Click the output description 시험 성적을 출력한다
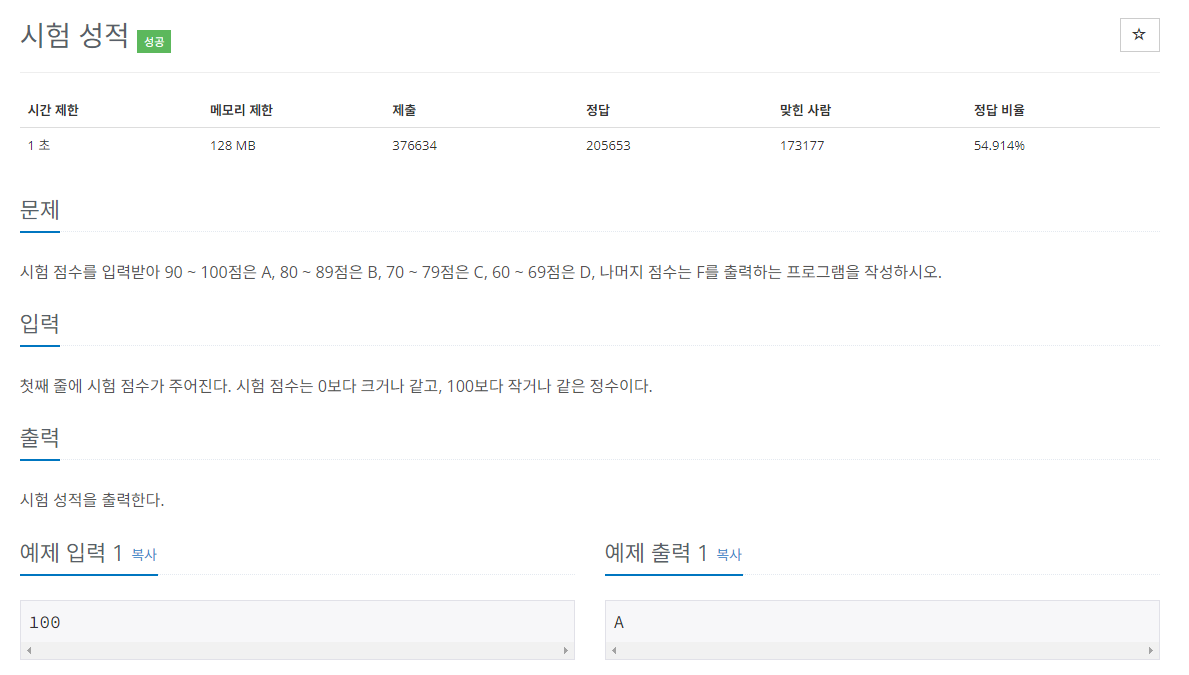 [92, 500]
